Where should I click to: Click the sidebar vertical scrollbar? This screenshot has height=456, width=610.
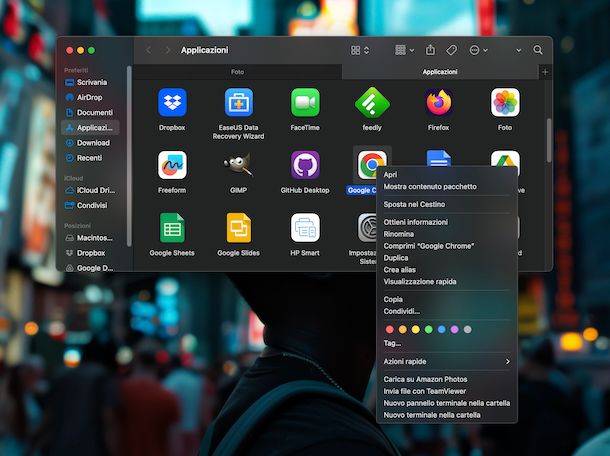tap(129, 156)
